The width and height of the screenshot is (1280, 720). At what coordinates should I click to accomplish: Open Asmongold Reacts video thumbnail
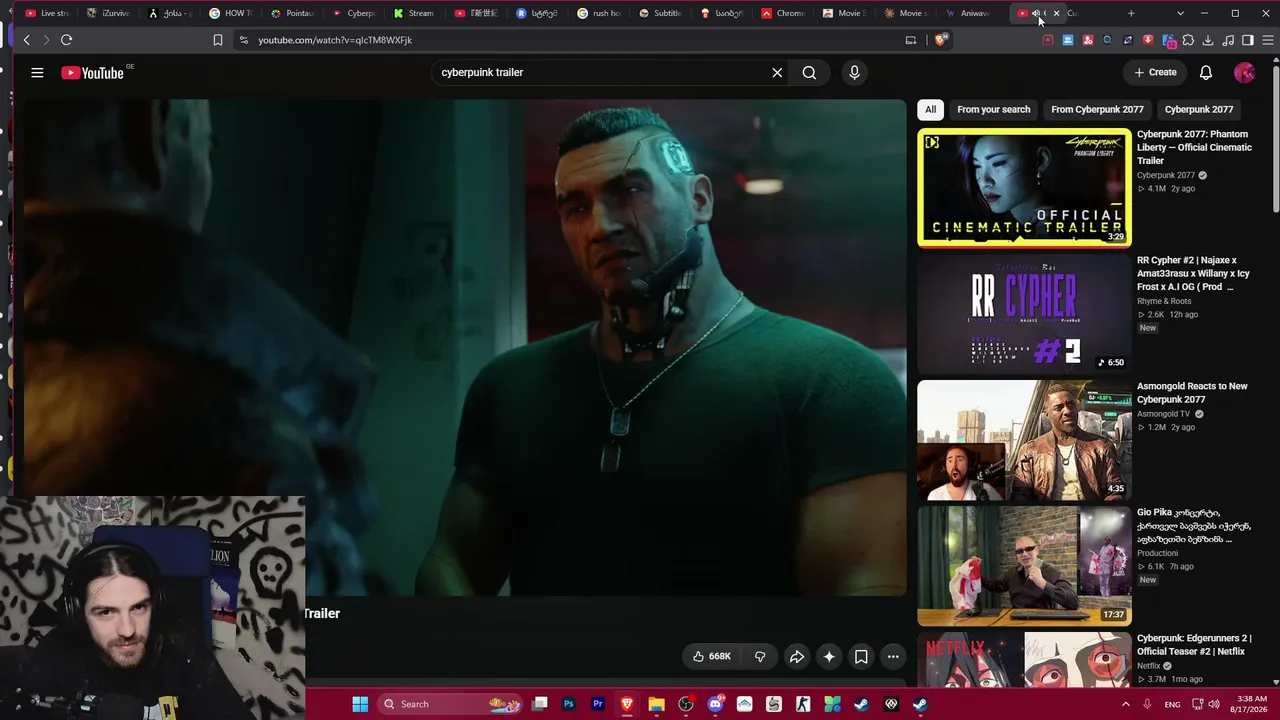coord(1024,439)
